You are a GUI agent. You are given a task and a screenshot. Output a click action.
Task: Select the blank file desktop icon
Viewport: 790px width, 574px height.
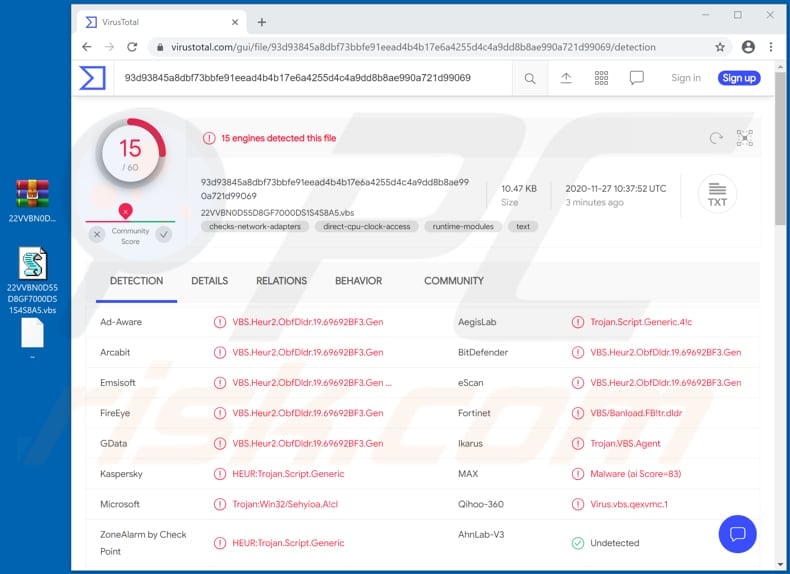[32, 339]
